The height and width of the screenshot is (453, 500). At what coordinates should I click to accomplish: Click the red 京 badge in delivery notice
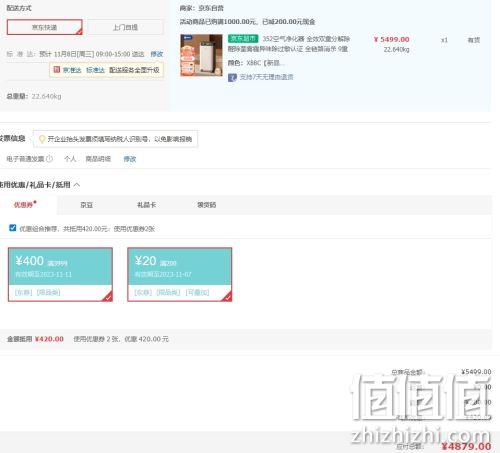pyautogui.click(x=57, y=70)
